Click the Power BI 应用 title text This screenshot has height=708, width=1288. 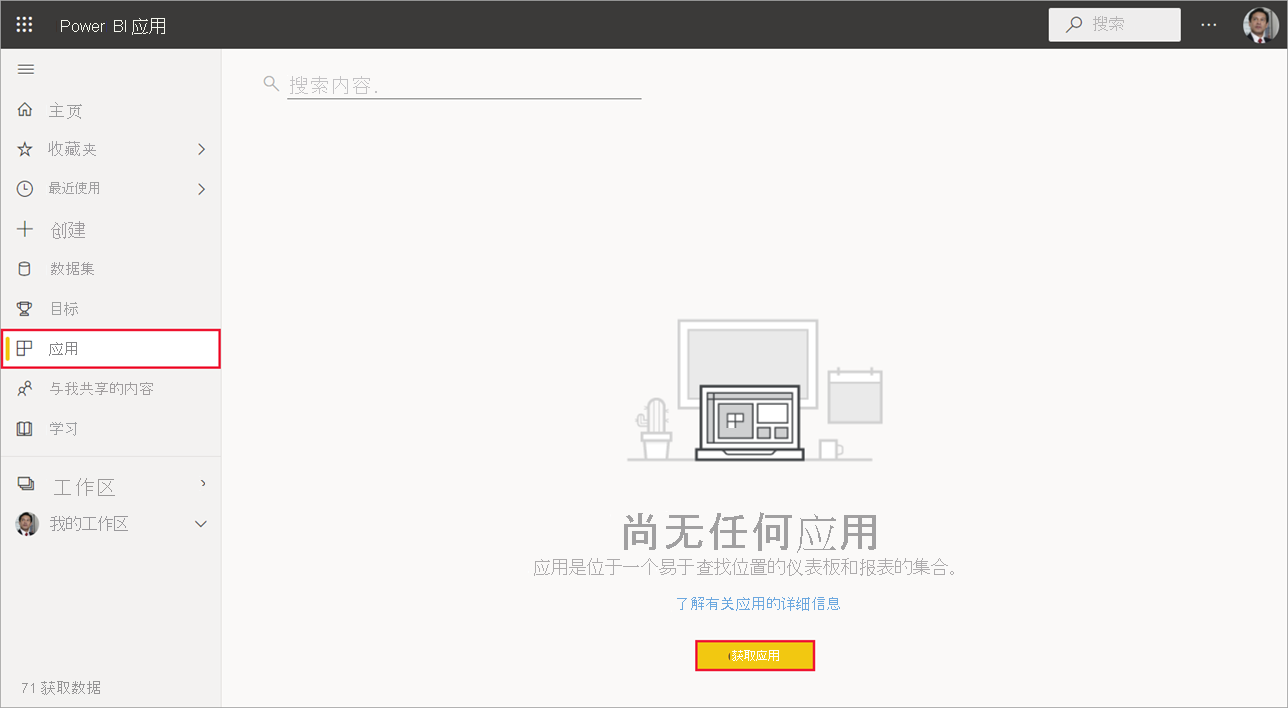pos(113,26)
